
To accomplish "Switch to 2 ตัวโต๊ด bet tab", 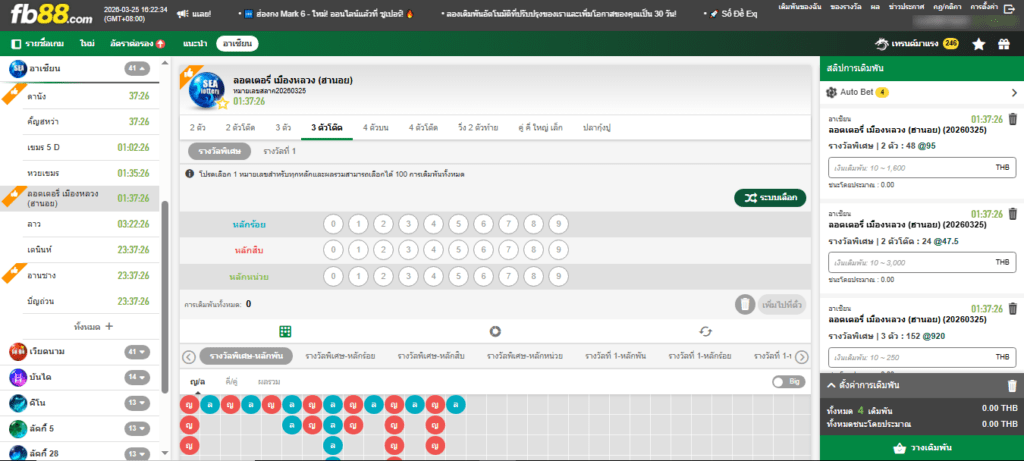I will [240, 128].
